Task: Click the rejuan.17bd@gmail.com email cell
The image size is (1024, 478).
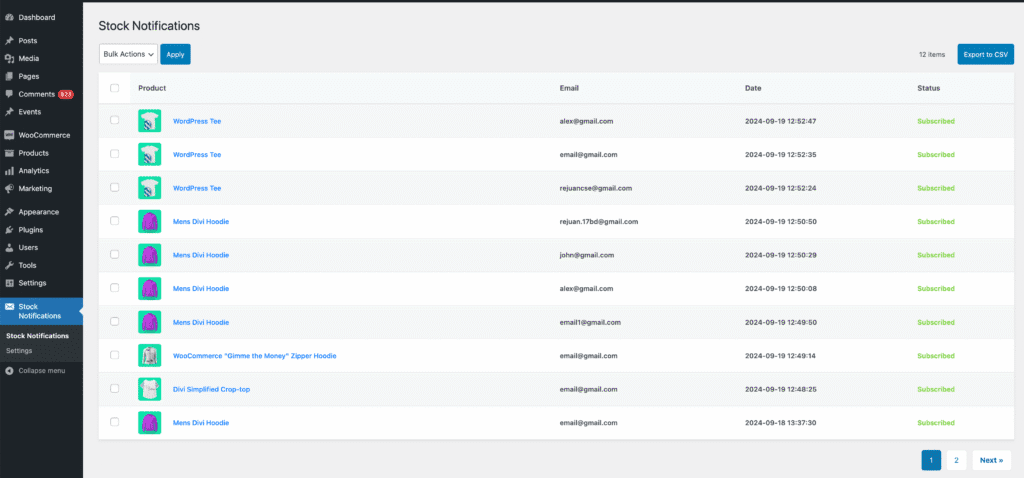Action: point(599,222)
